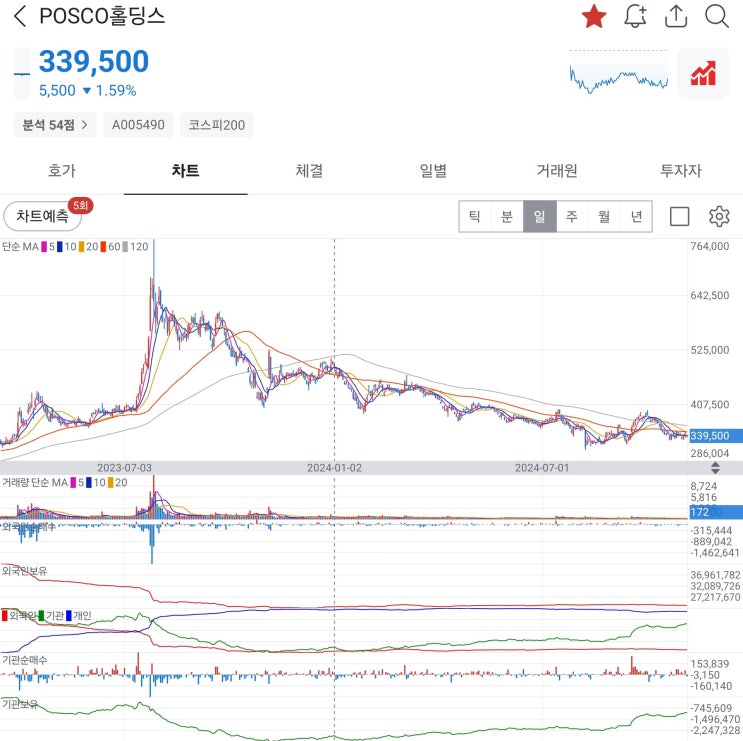The image size is (743, 741).
Task: Open the mini intraday sparkline chart
Action: click(x=618, y=72)
